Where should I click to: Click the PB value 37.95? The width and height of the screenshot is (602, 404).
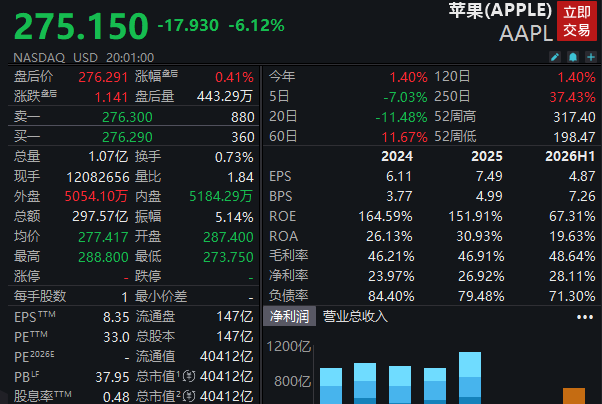click(112, 378)
